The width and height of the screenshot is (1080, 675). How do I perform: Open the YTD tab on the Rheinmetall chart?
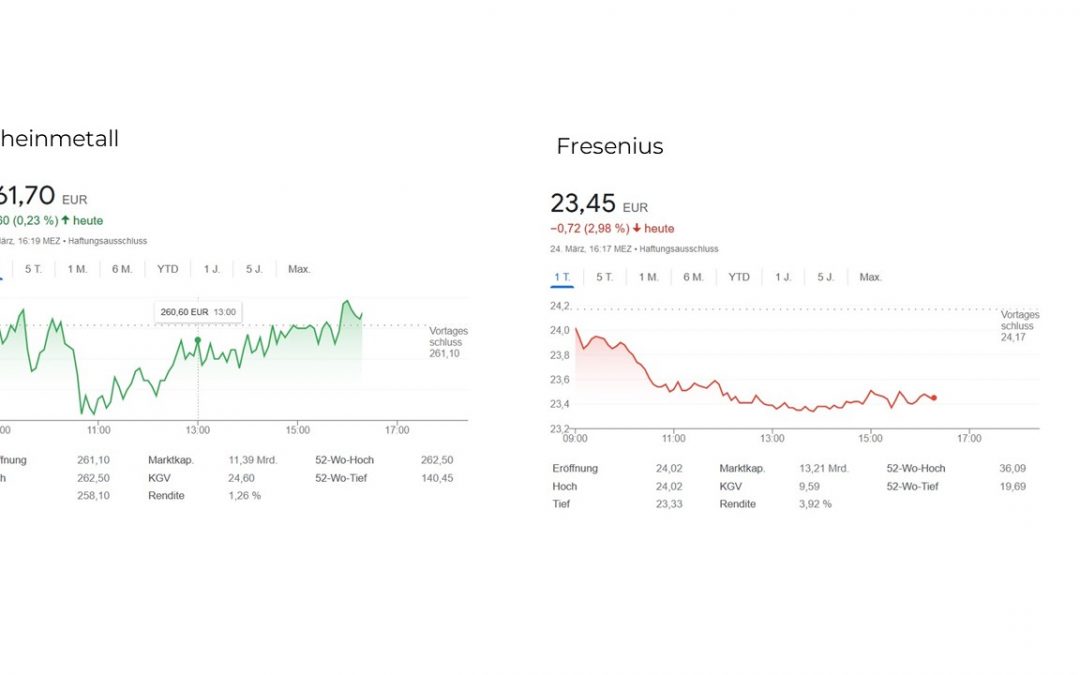[x=167, y=269]
